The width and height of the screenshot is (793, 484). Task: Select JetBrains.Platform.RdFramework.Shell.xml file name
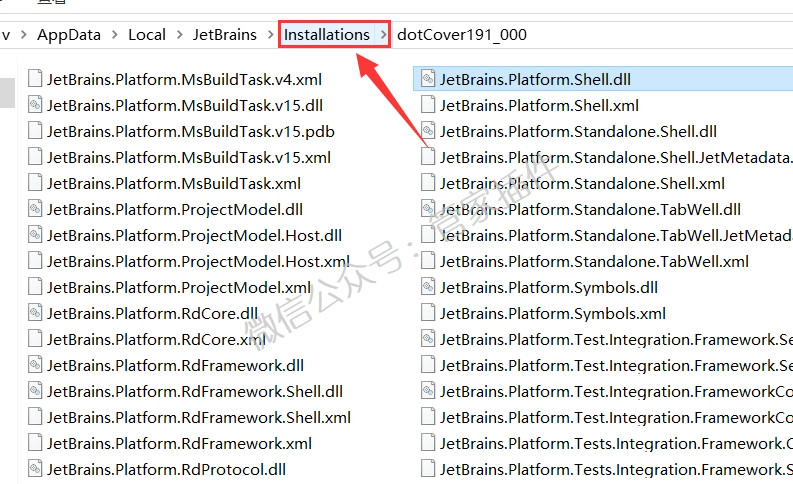(199, 417)
